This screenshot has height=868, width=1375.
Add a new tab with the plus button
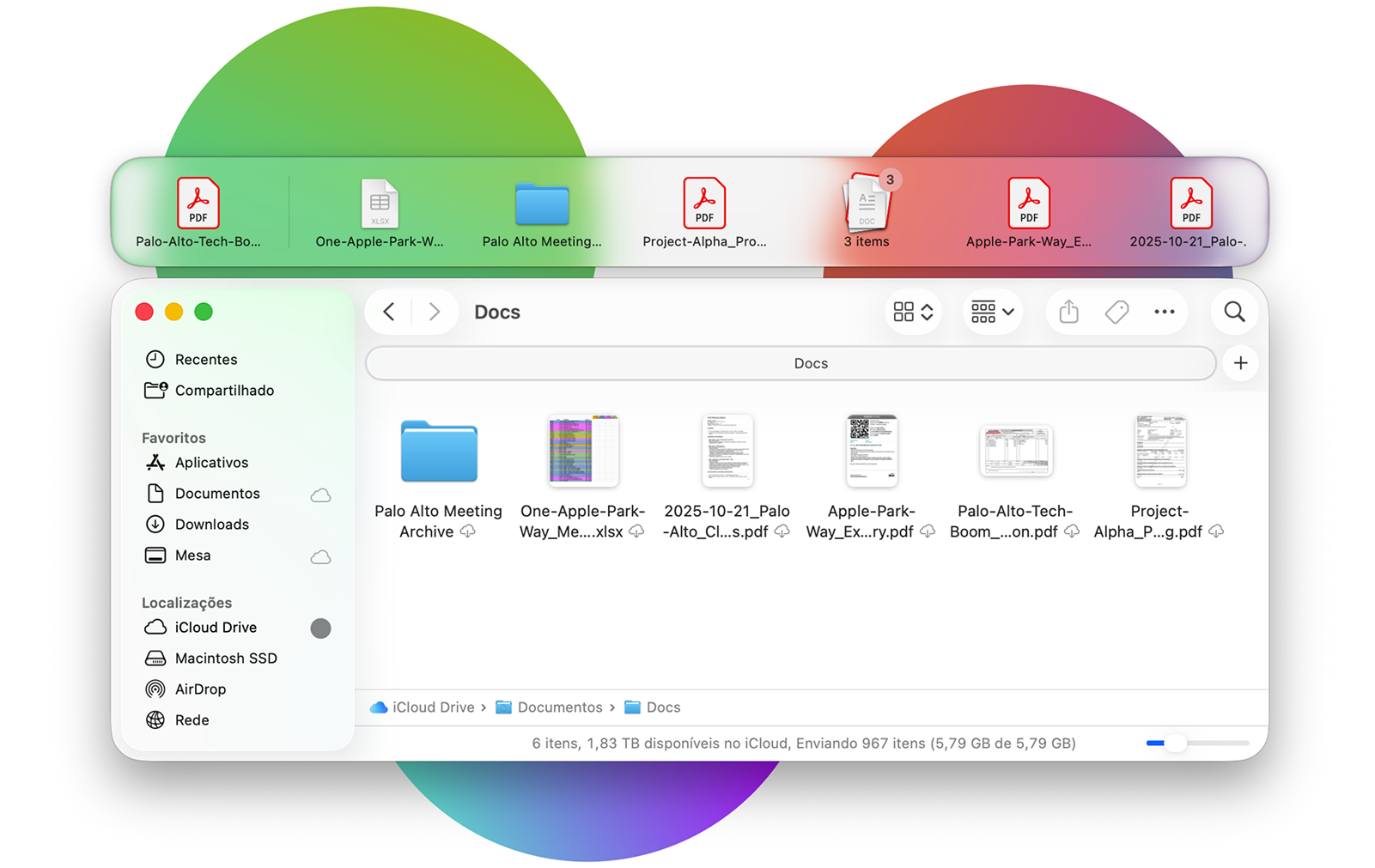[x=1240, y=363]
